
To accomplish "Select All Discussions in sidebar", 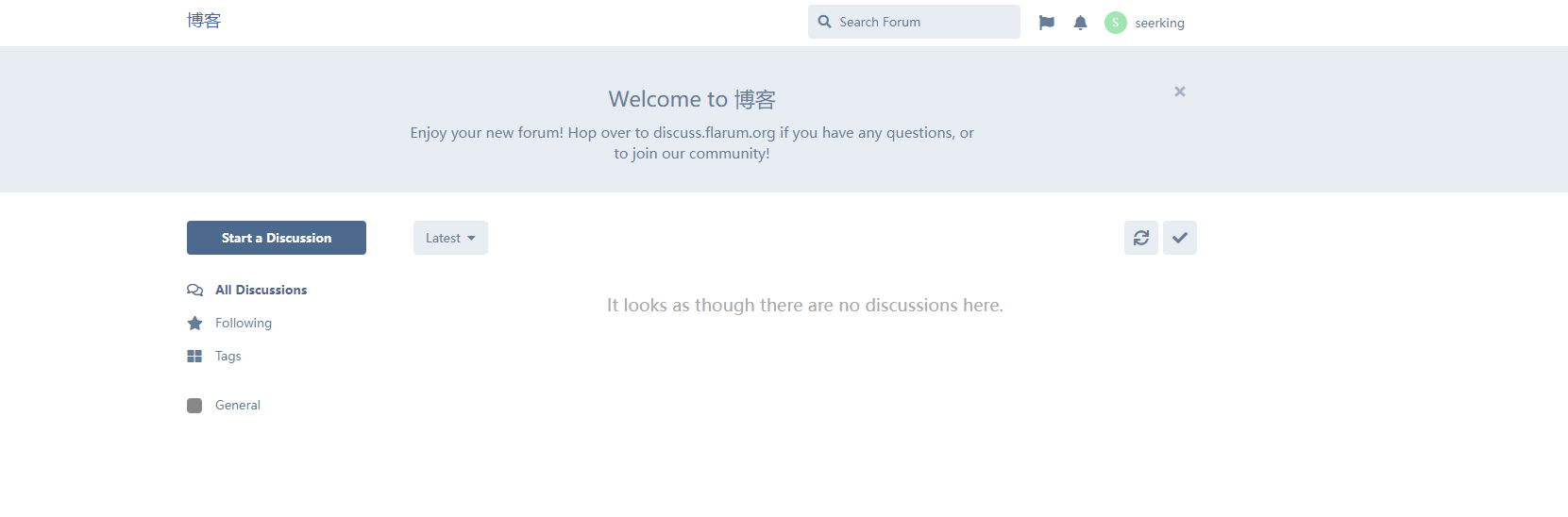I will tap(247, 290).
